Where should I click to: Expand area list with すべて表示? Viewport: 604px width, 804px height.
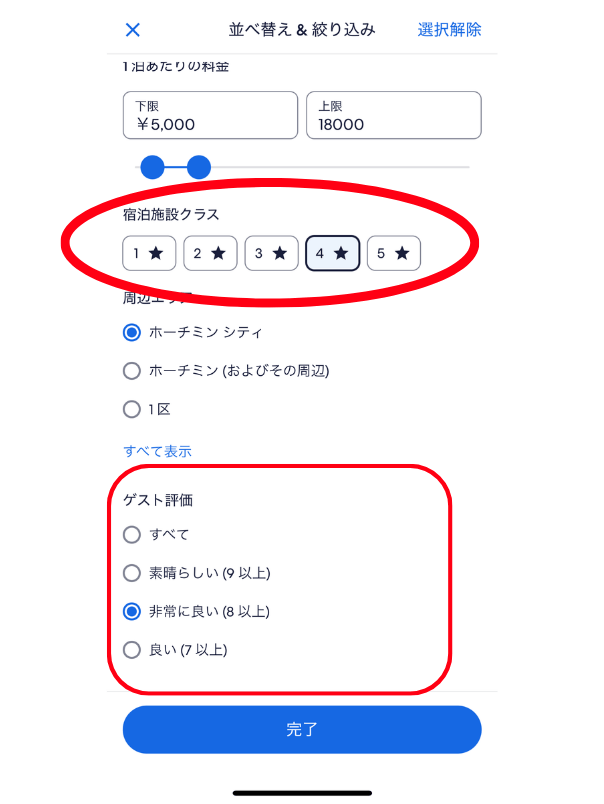157,451
